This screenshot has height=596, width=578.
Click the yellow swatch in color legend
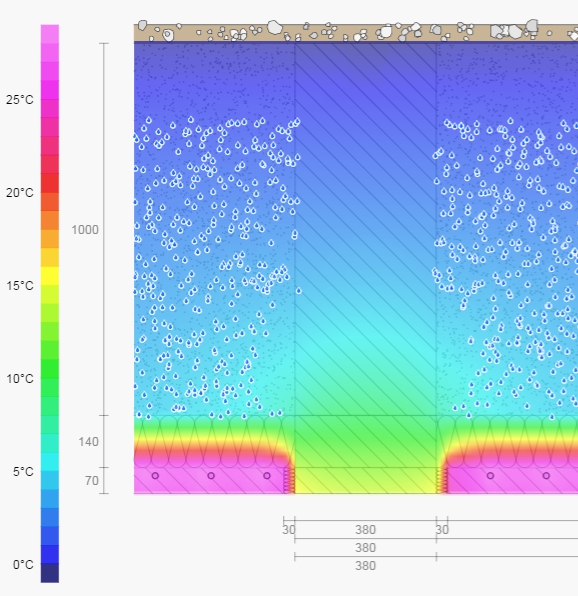pyautogui.click(x=50, y=276)
